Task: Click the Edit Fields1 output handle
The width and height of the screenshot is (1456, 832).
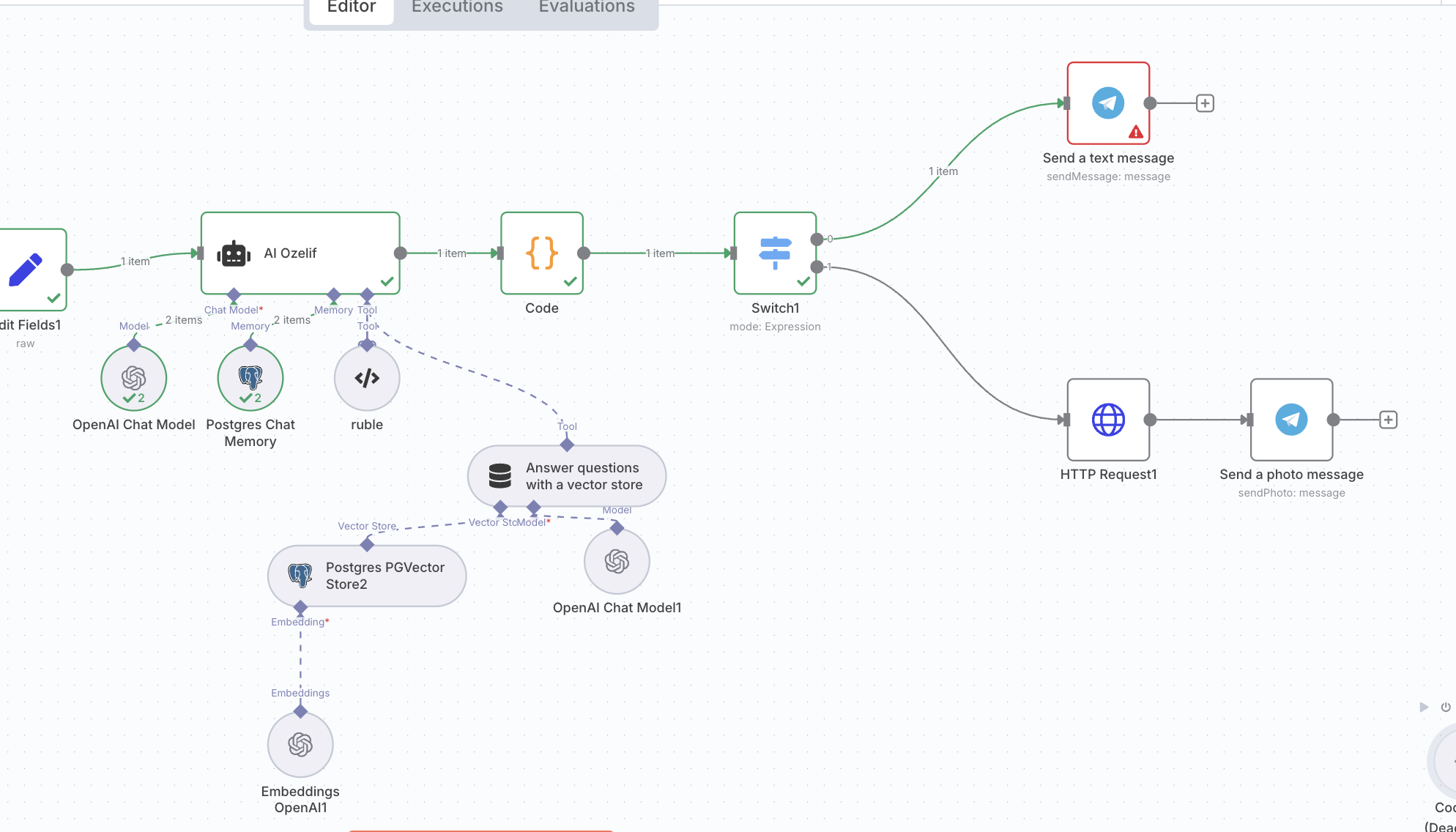Action: (67, 270)
